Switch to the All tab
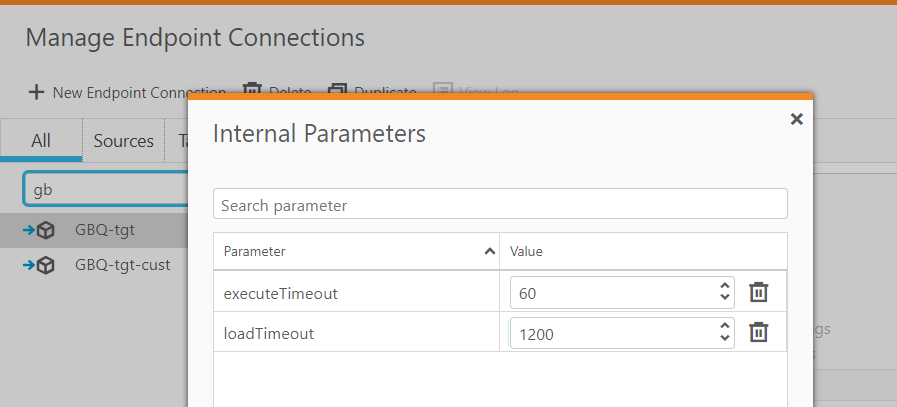The image size is (897, 407). 41,141
